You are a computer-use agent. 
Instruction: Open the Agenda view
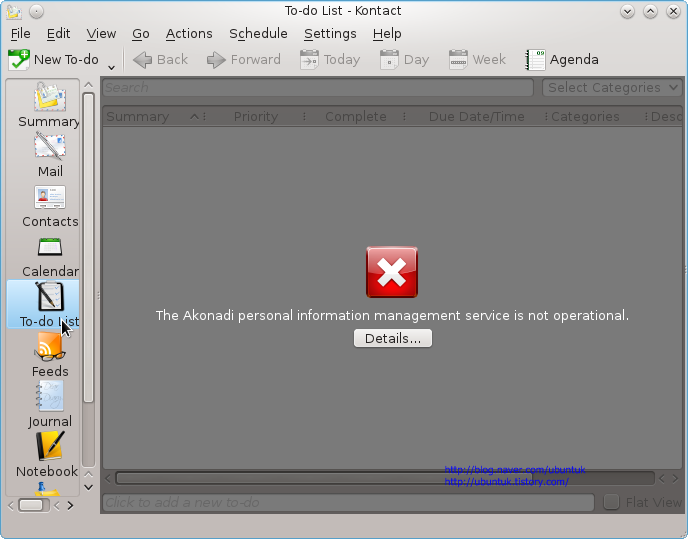tap(562, 60)
